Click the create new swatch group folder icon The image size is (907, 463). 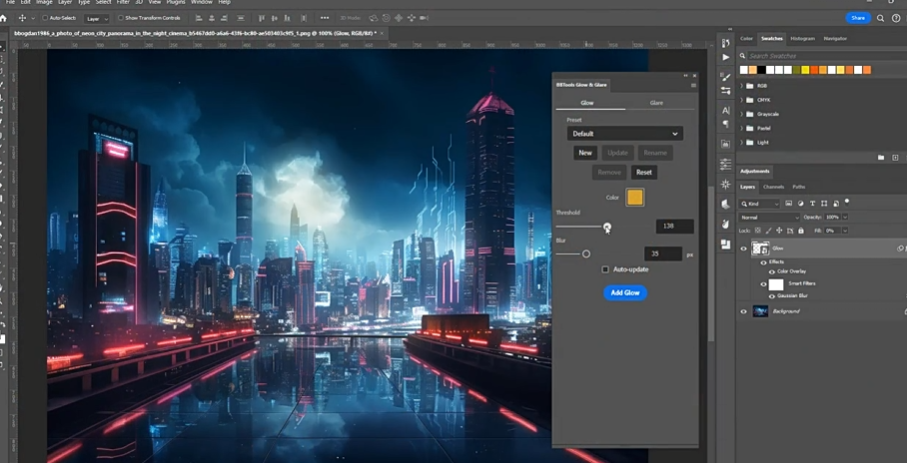pos(881,157)
